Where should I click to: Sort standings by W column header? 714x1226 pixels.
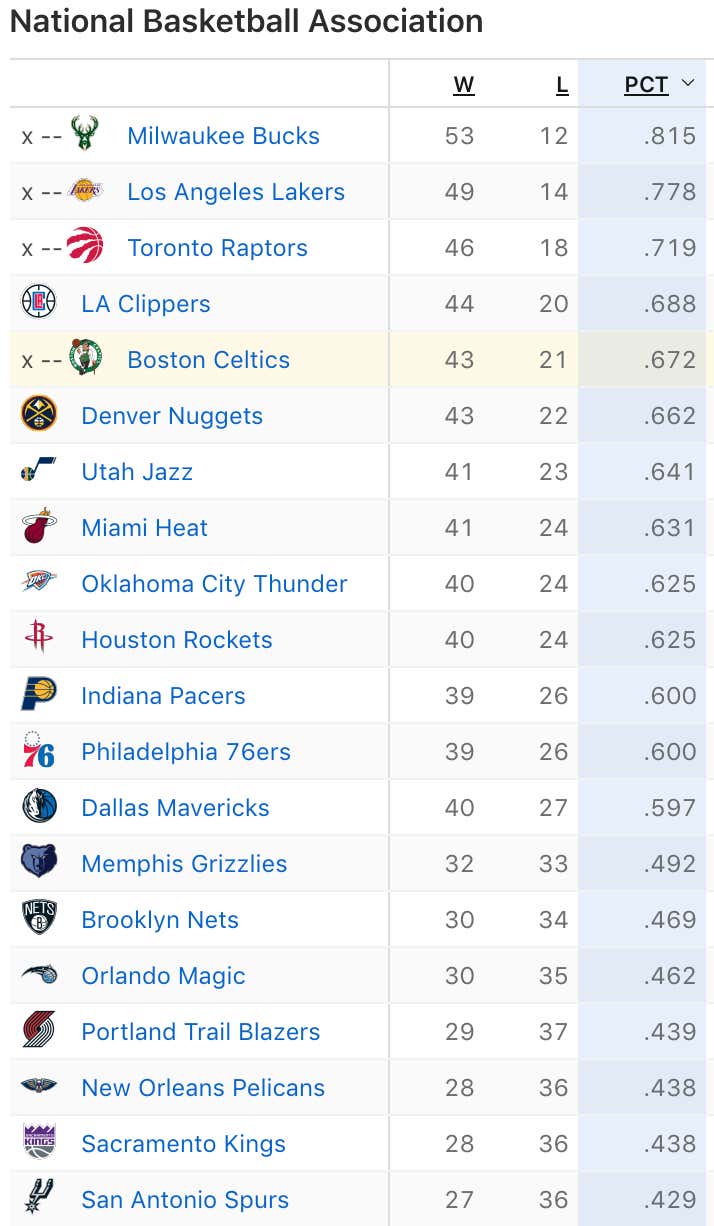pos(463,85)
